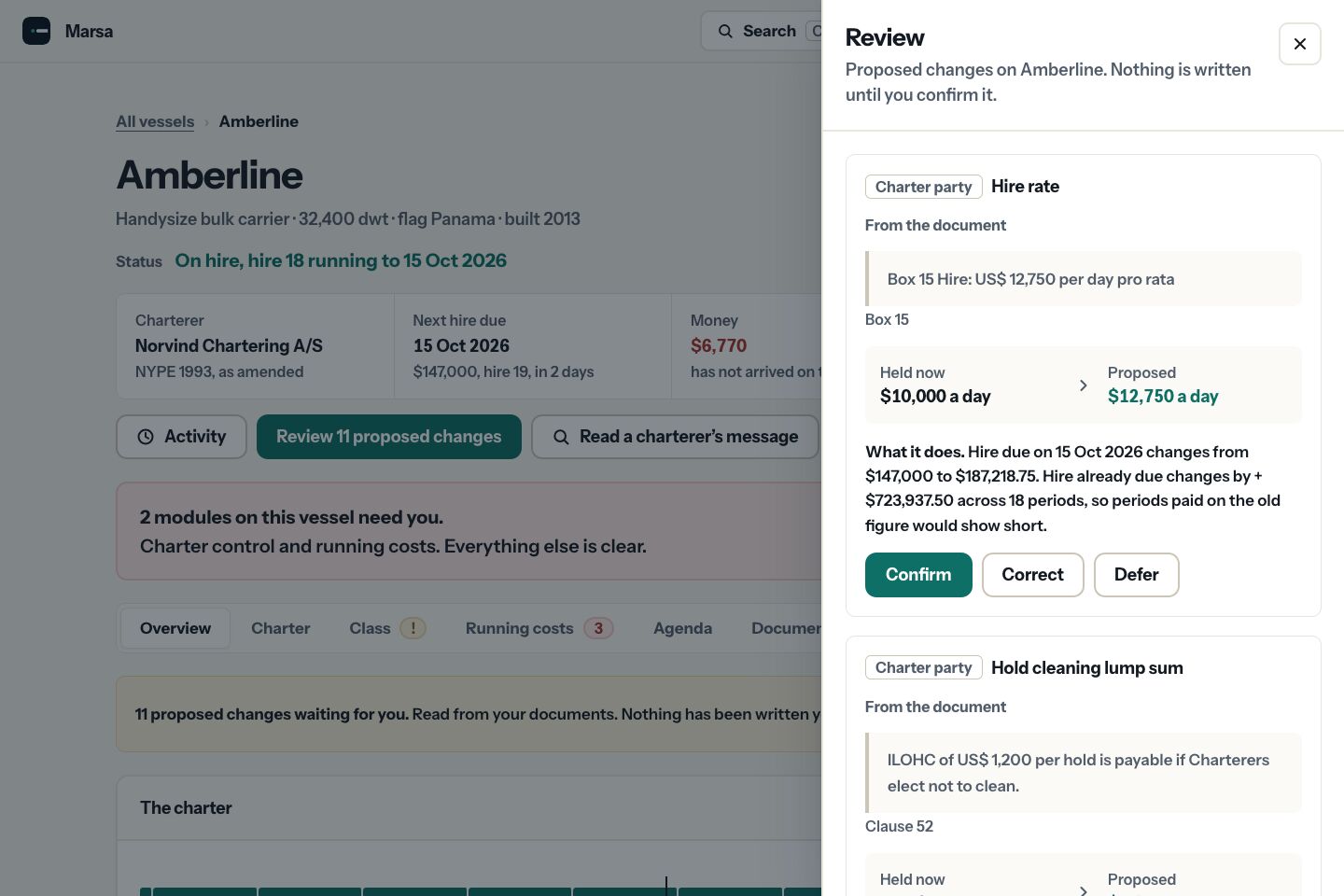Click the arrow between Held now and Proposed
The height and width of the screenshot is (896, 1344).
pyautogui.click(x=1083, y=385)
